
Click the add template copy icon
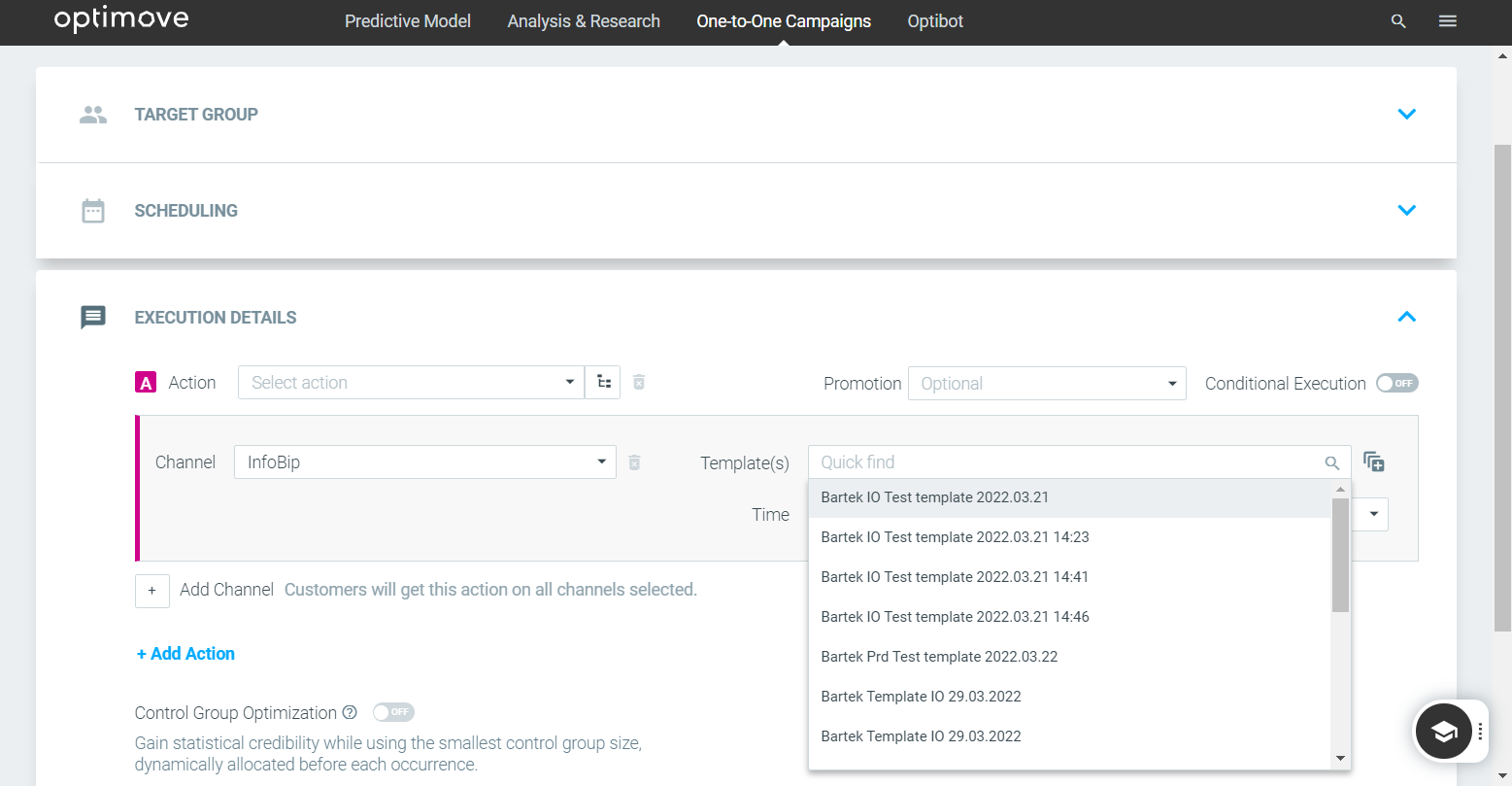(x=1373, y=462)
